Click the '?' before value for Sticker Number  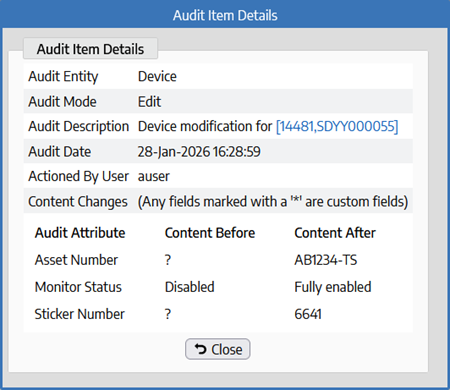(x=168, y=314)
